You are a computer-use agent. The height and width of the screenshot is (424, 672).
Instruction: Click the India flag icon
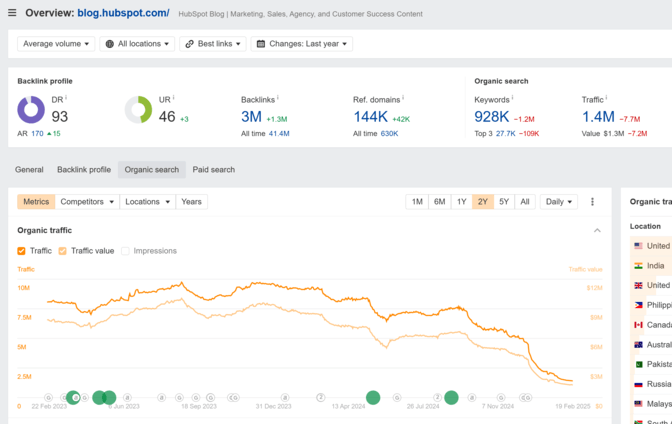[x=637, y=266]
